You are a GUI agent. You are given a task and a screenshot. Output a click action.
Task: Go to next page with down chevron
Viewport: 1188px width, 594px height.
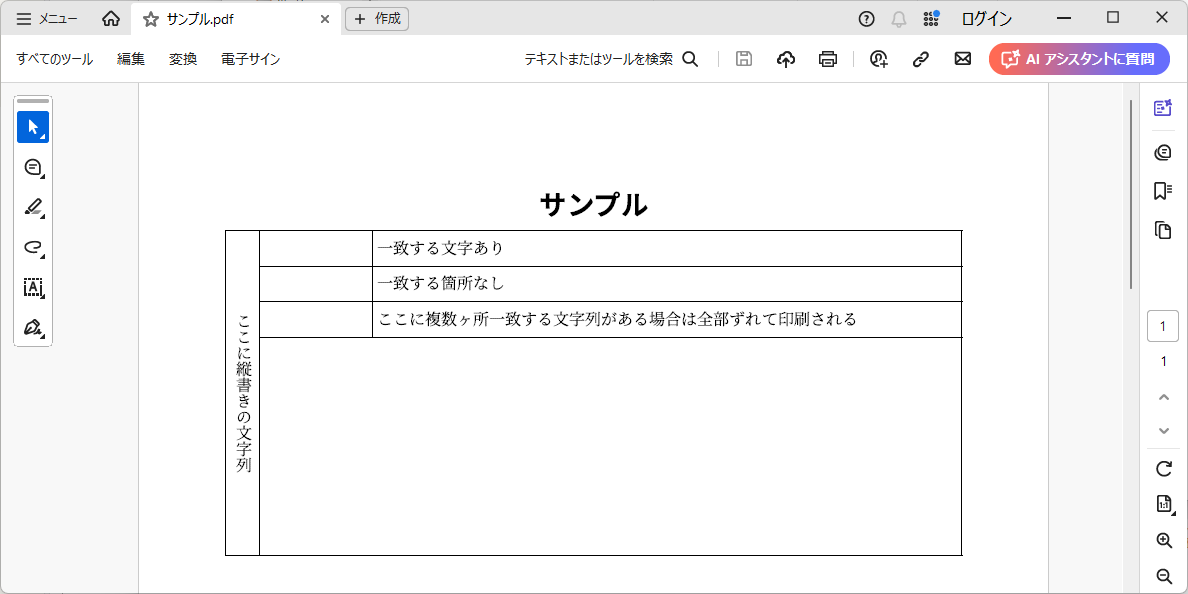tap(1165, 430)
